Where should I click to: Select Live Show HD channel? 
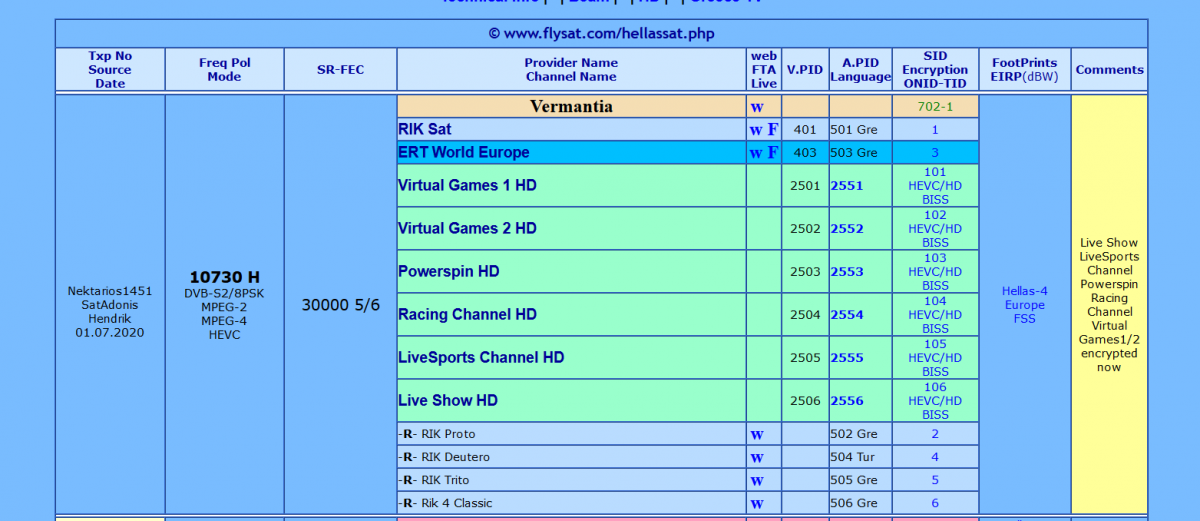click(x=448, y=401)
